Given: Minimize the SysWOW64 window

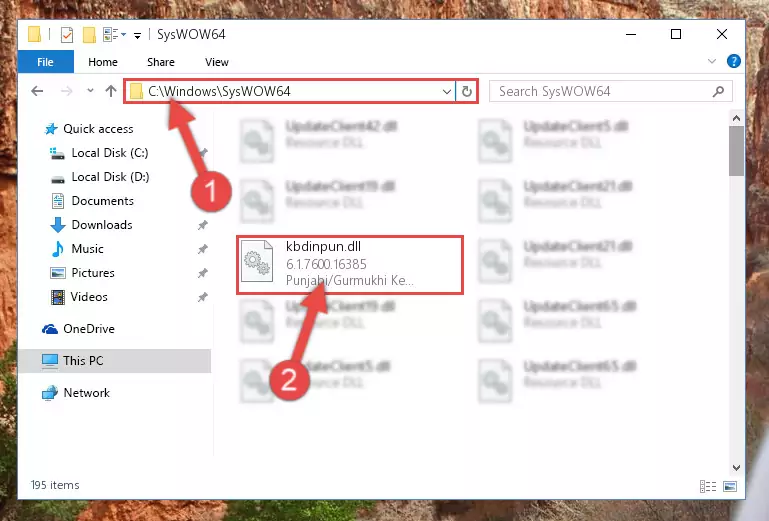Looking at the screenshot, I should 631,34.
